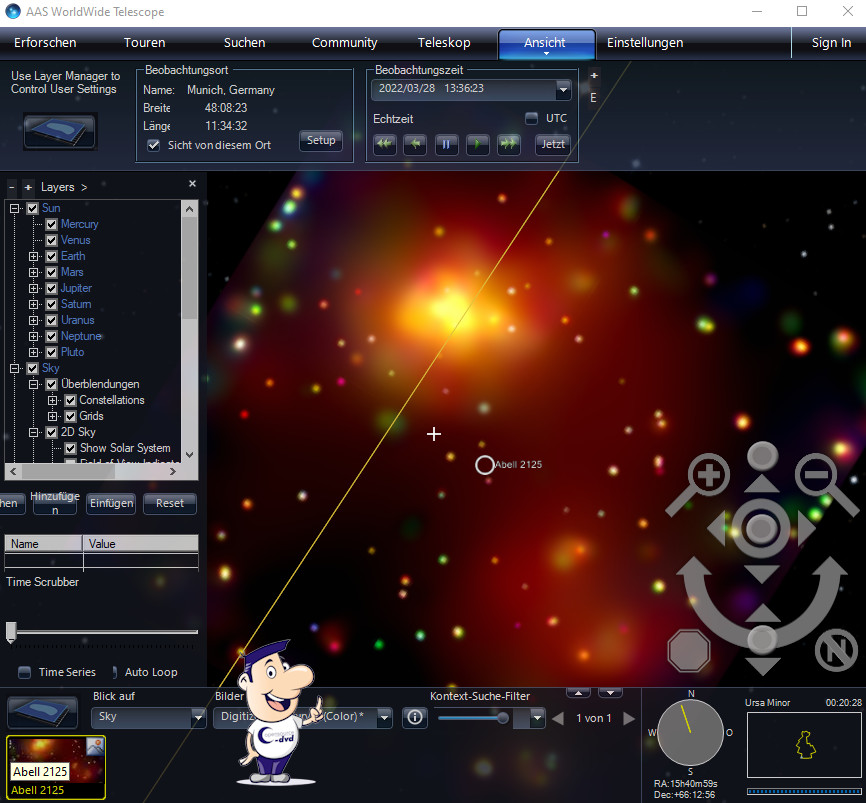Click the fast-forward time button
866x803 pixels.
coord(509,144)
